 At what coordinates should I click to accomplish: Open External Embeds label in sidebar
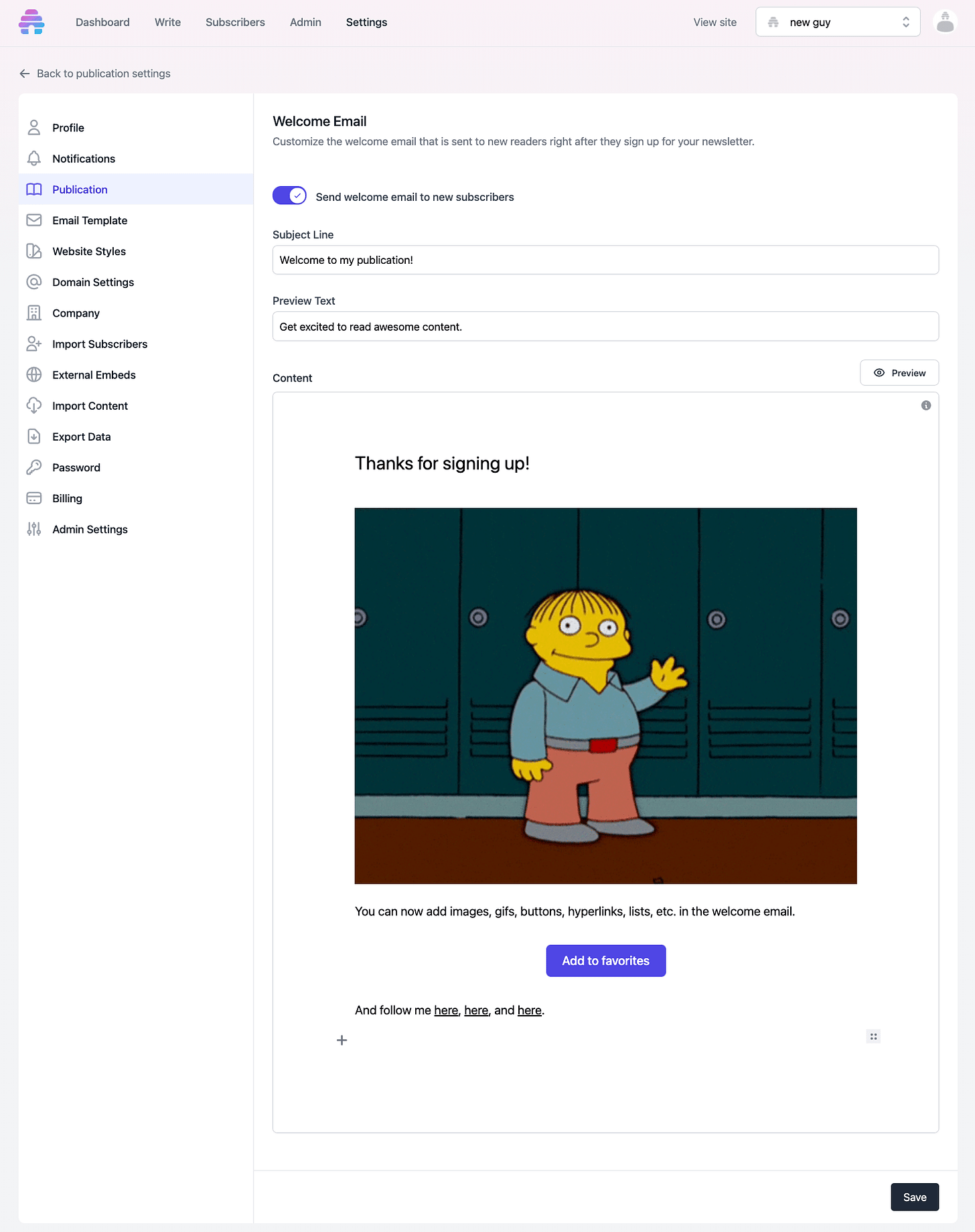[94, 375]
